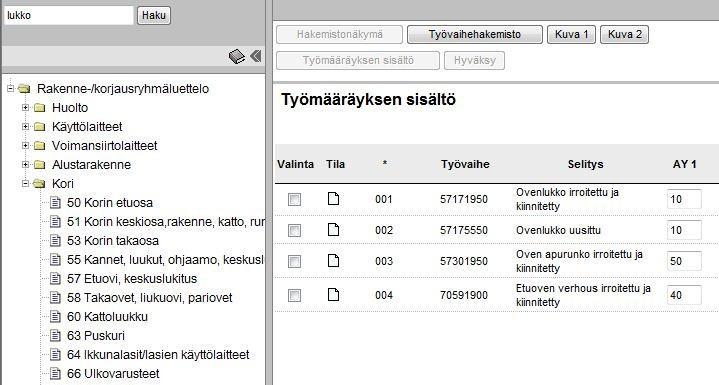This screenshot has width=719, height=385.
Task: Click the book icon above the tree
Action: [237, 56]
